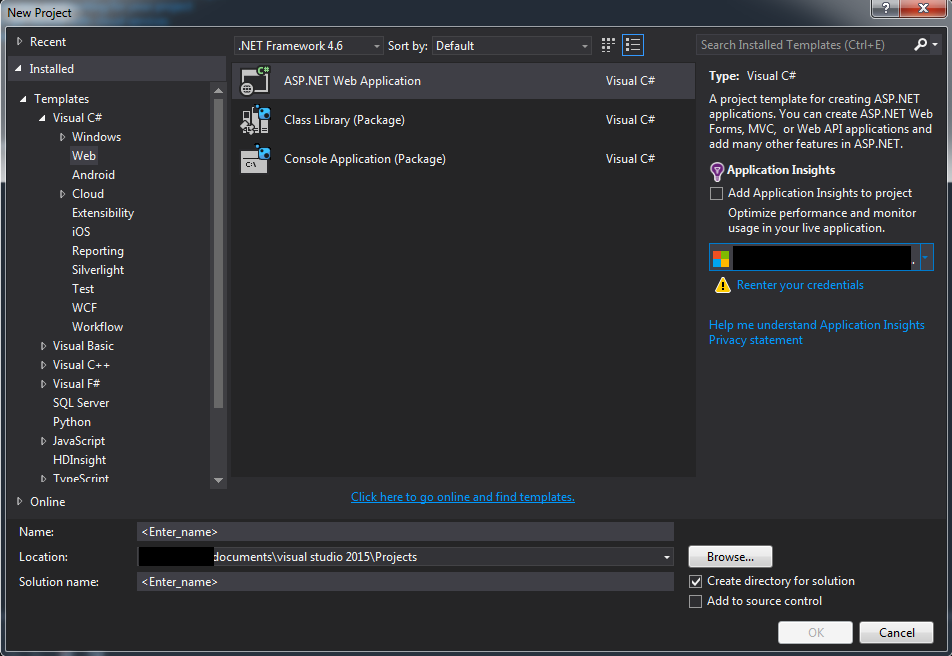Expand the Windows tree node
This screenshot has width=952, height=656.
(x=62, y=137)
